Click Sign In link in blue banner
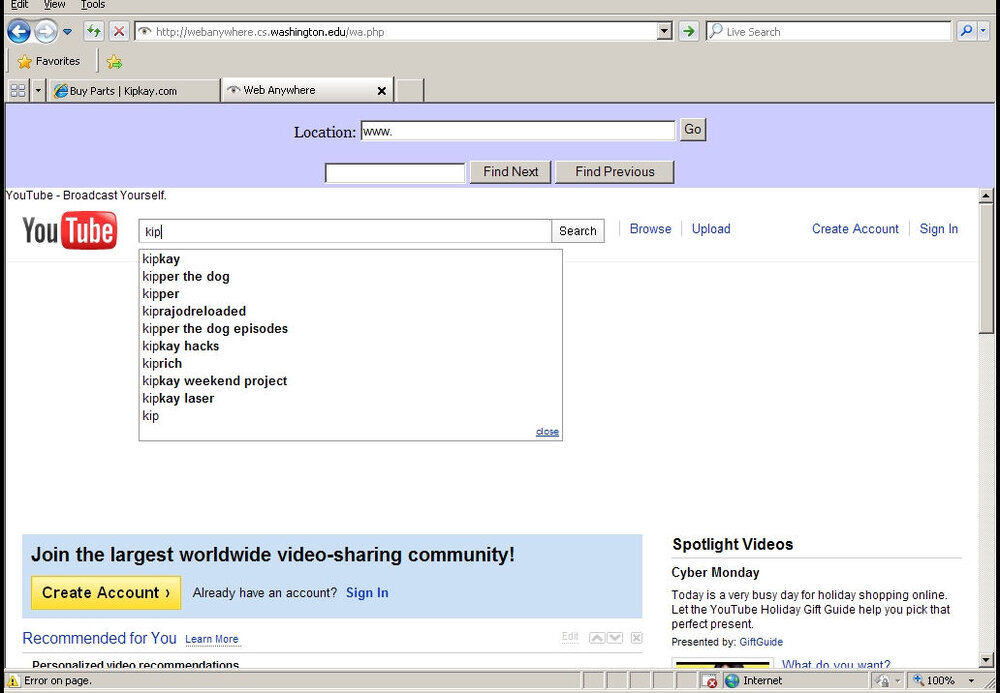This screenshot has width=1000, height=693. point(367,593)
